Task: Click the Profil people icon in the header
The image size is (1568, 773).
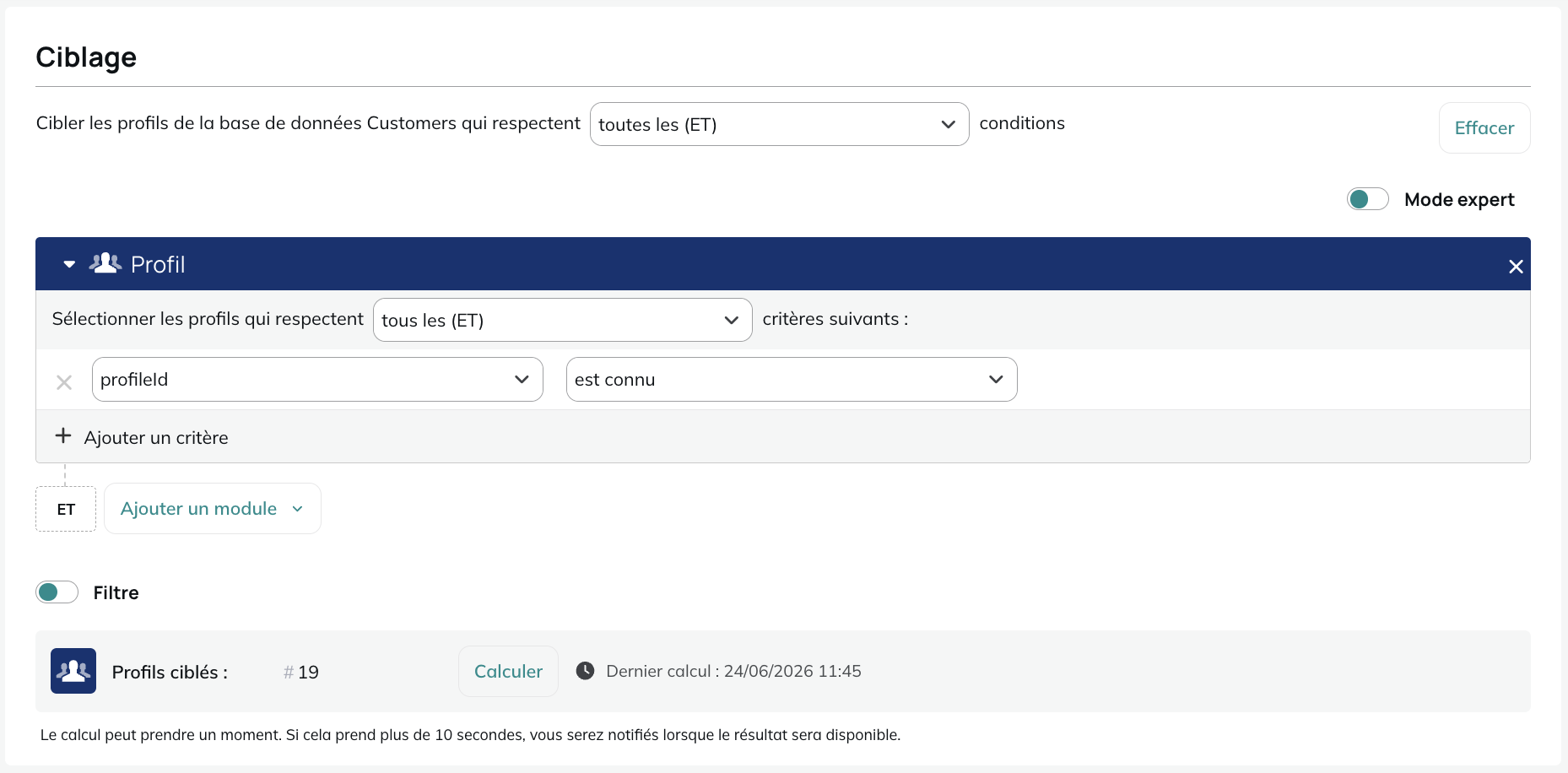Action: click(x=105, y=263)
